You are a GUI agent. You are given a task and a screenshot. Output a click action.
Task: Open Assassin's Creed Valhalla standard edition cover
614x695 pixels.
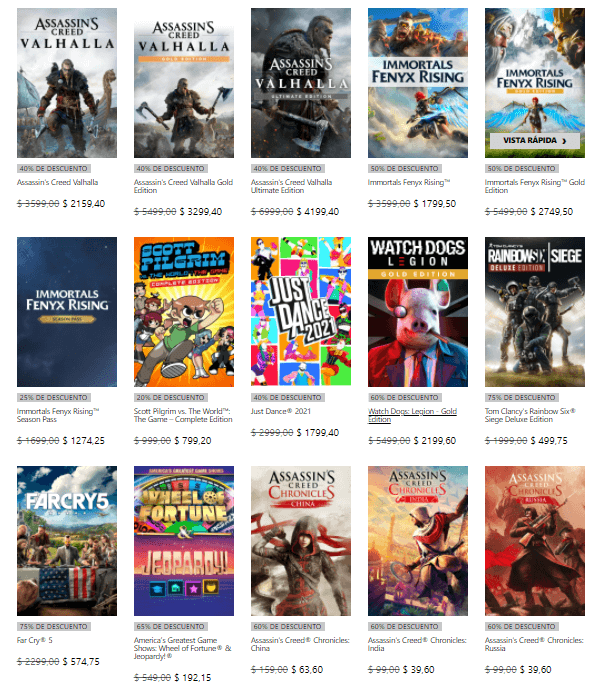66,83
